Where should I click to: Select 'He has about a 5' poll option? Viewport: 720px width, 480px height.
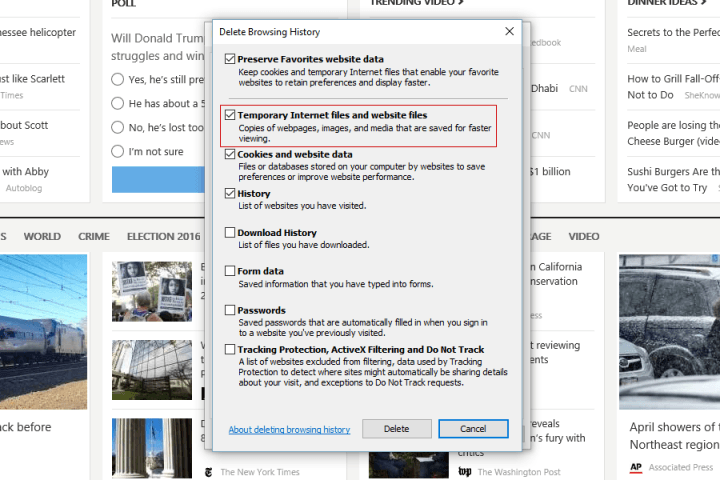coord(118,103)
